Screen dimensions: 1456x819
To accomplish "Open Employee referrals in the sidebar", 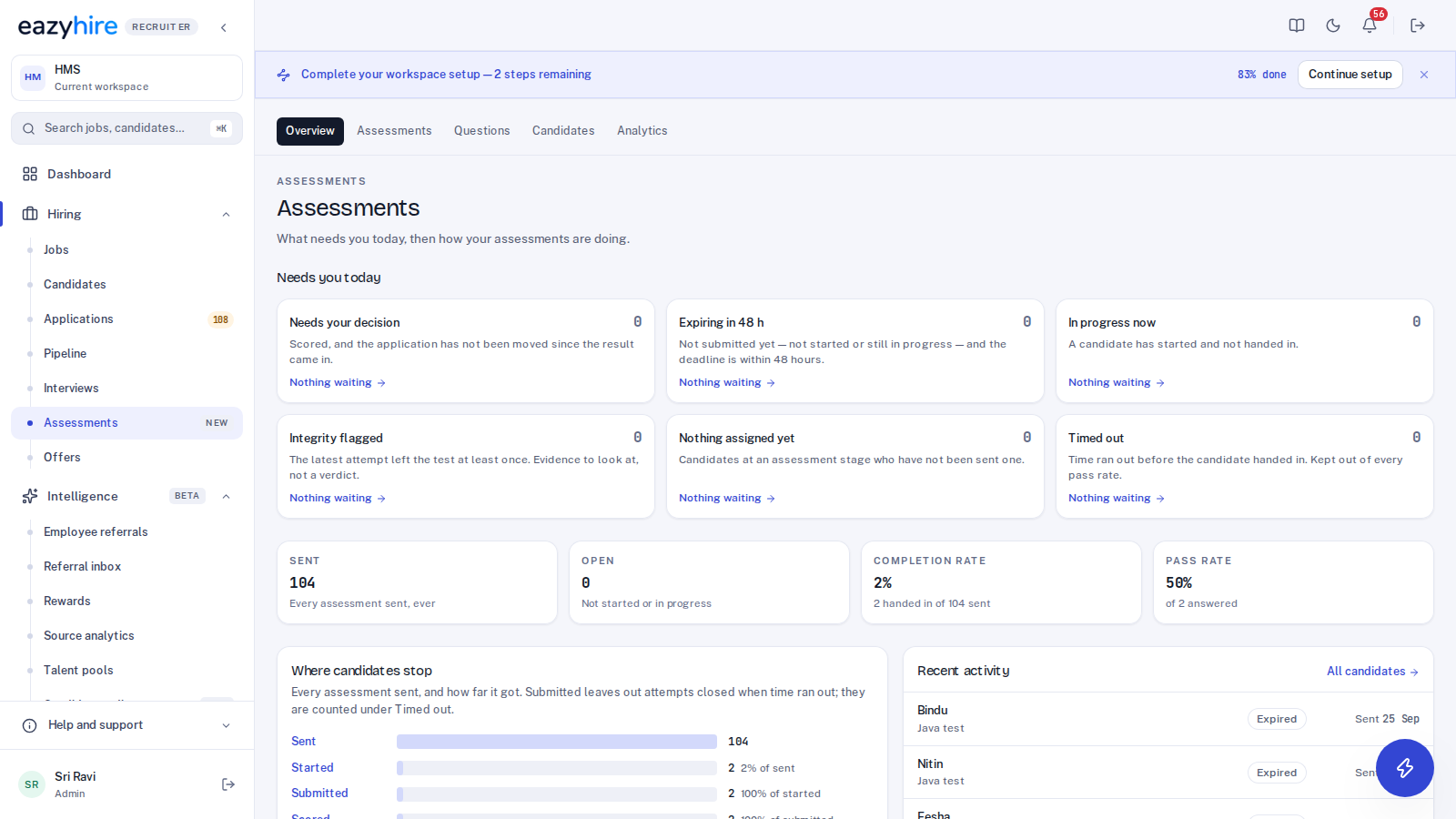I will pyautogui.click(x=126, y=532).
